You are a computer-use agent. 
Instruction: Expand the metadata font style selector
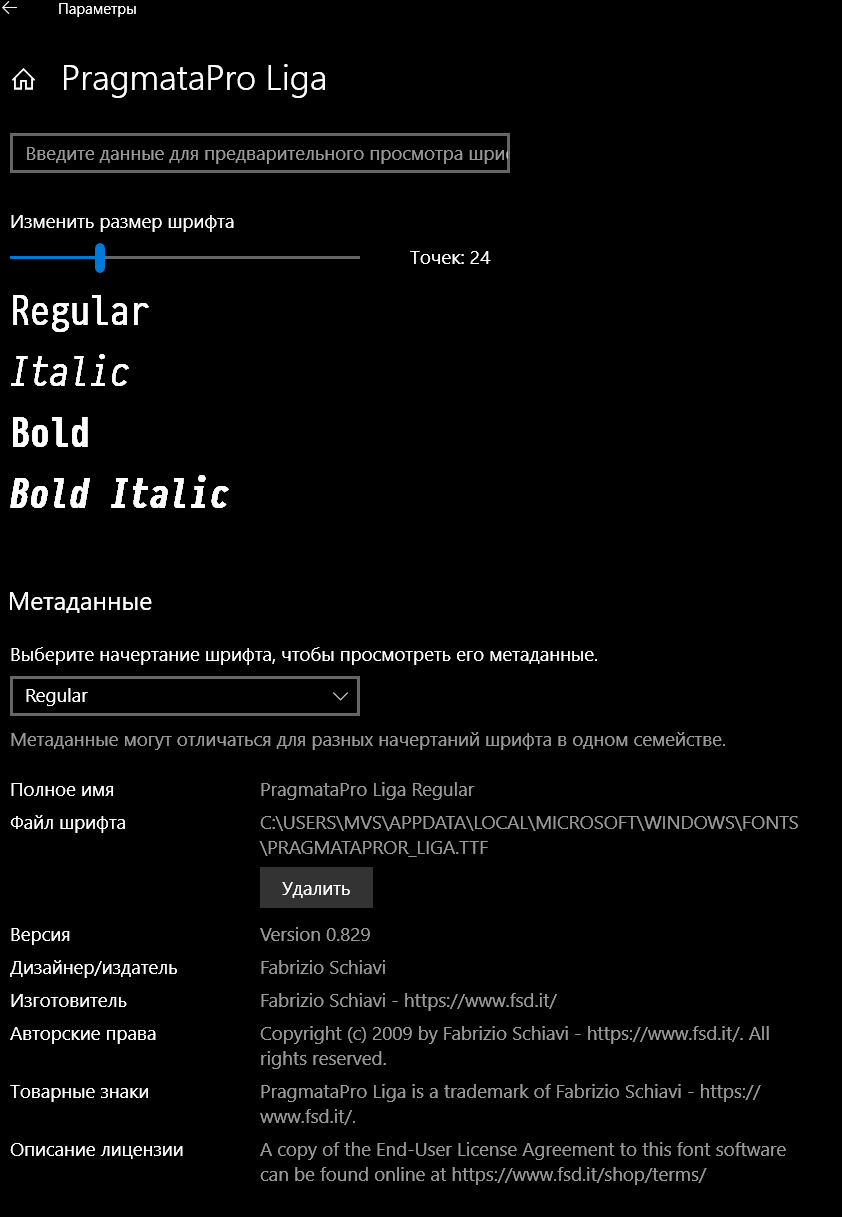click(x=185, y=696)
